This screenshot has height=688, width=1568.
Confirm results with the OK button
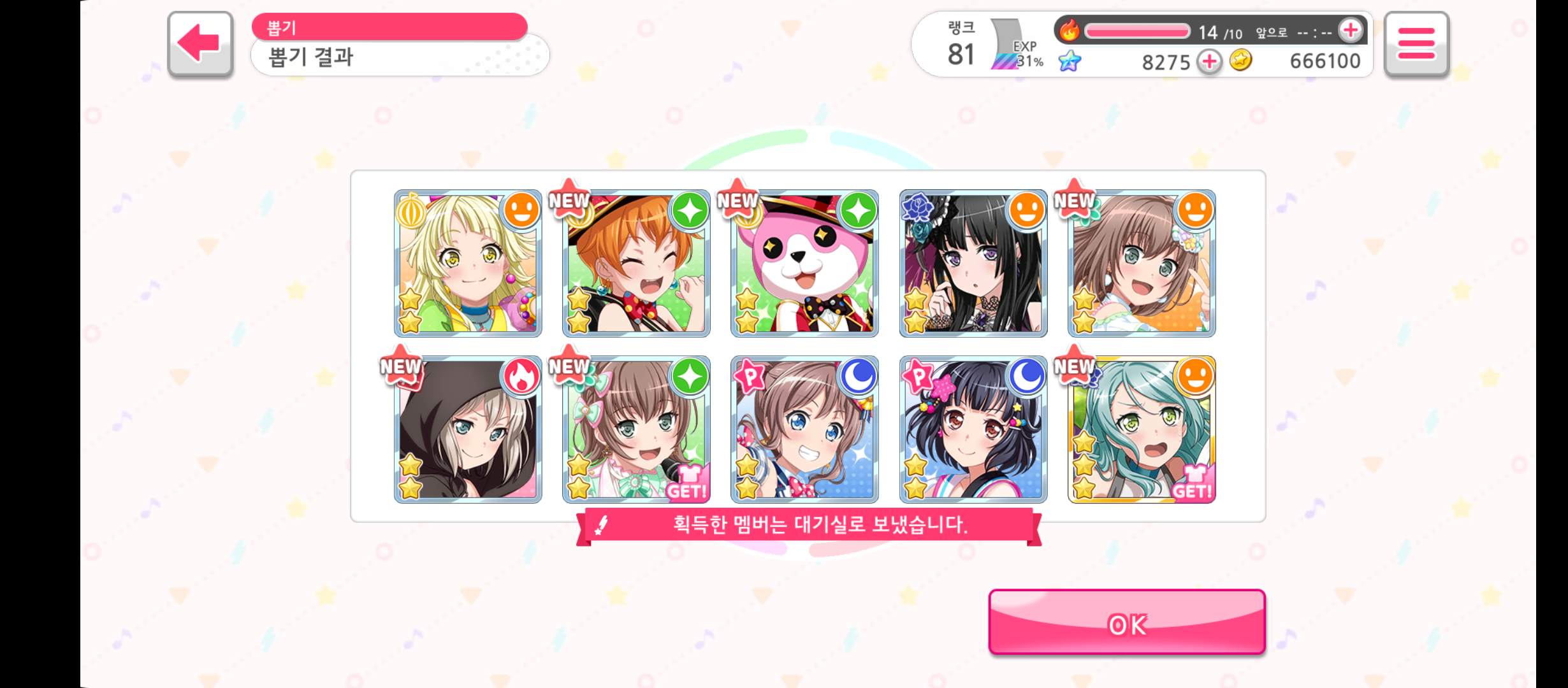click(1127, 622)
